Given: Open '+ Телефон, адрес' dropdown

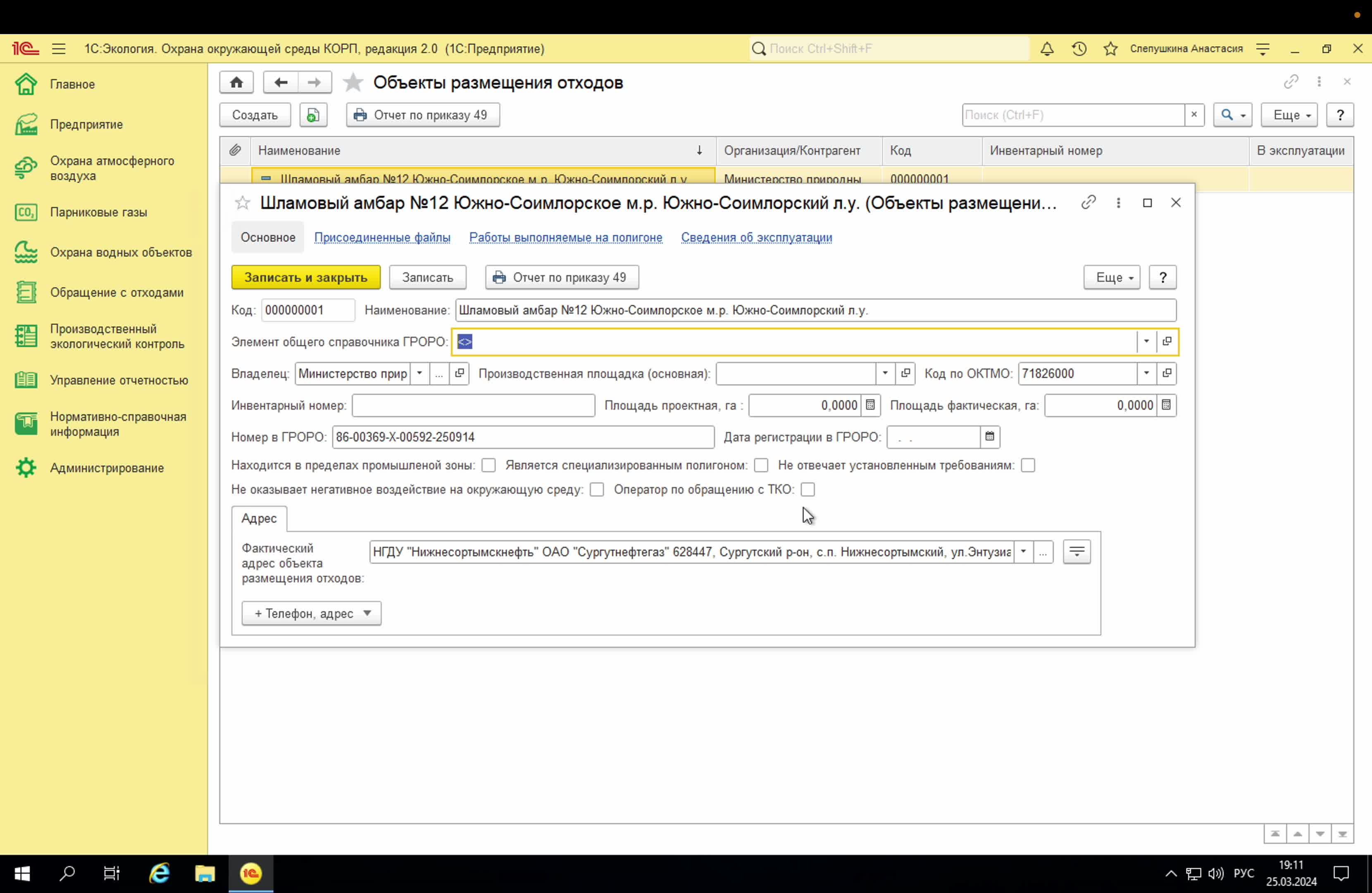Looking at the screenshot, I should point(311,613).
